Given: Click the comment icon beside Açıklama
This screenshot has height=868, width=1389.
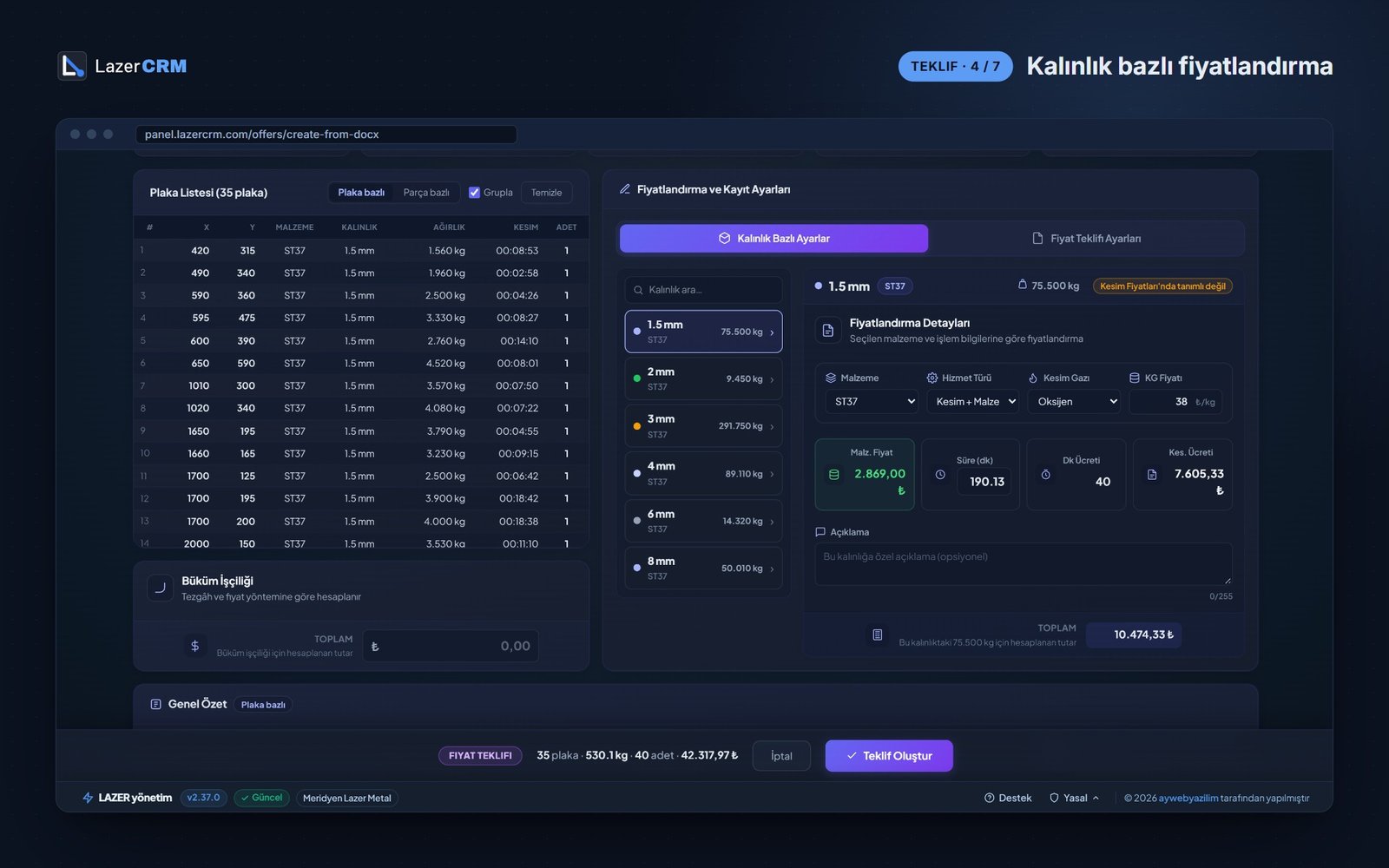Looking at the screenshot, I should coord(820,532).
